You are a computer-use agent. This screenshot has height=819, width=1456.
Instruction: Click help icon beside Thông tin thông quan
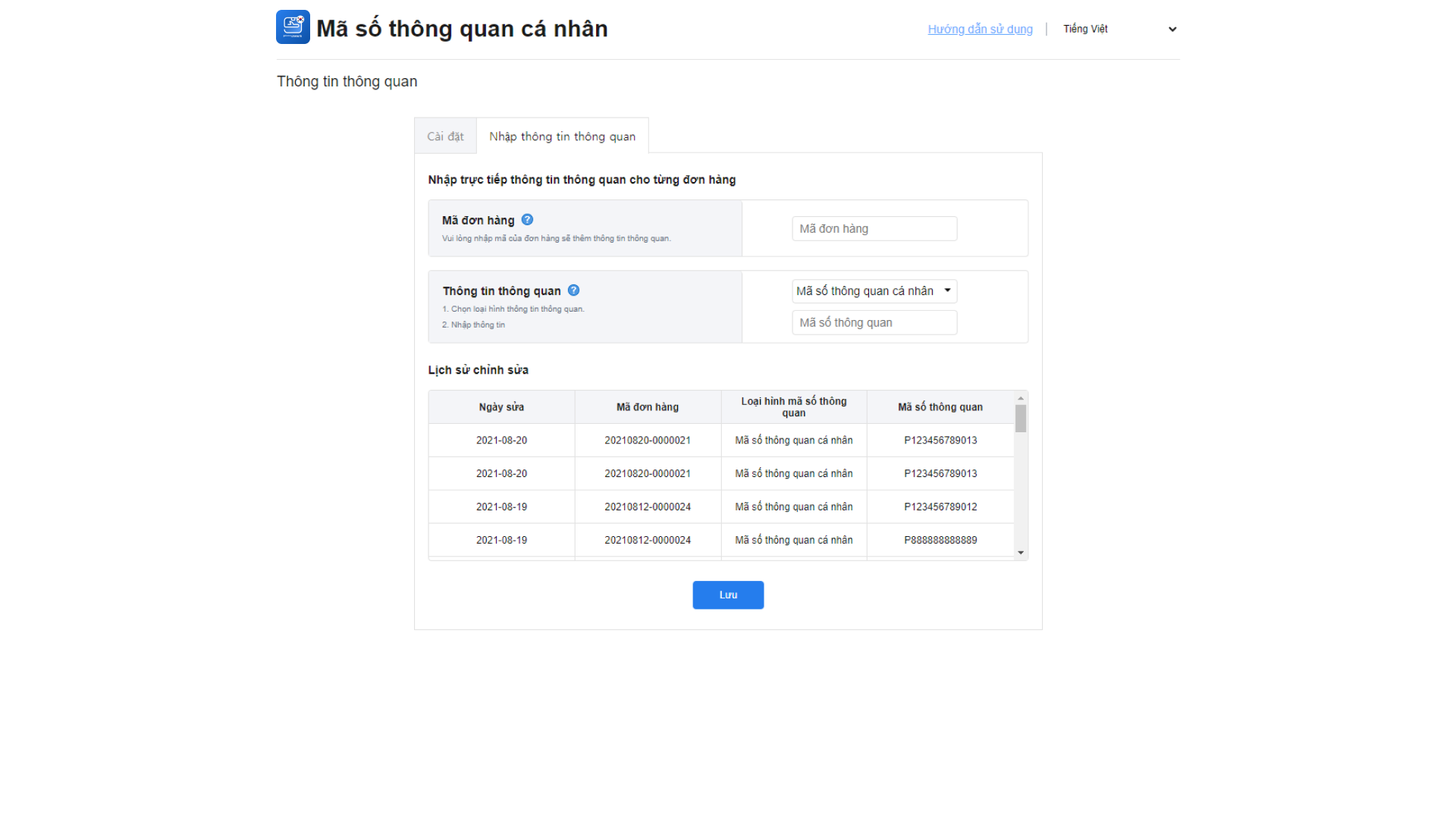click(573, 290)
